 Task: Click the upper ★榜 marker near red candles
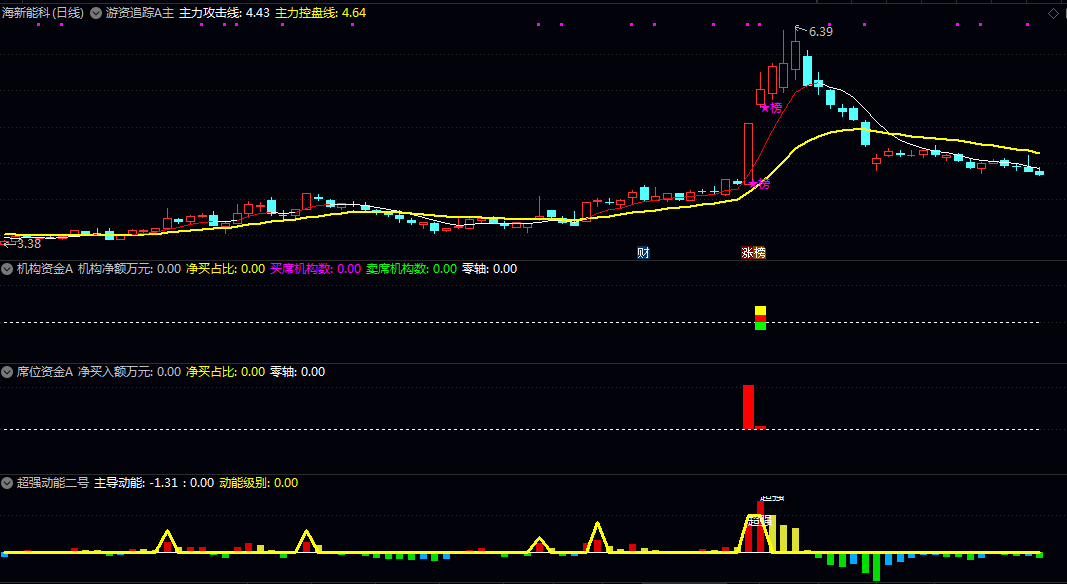(771, 108)
